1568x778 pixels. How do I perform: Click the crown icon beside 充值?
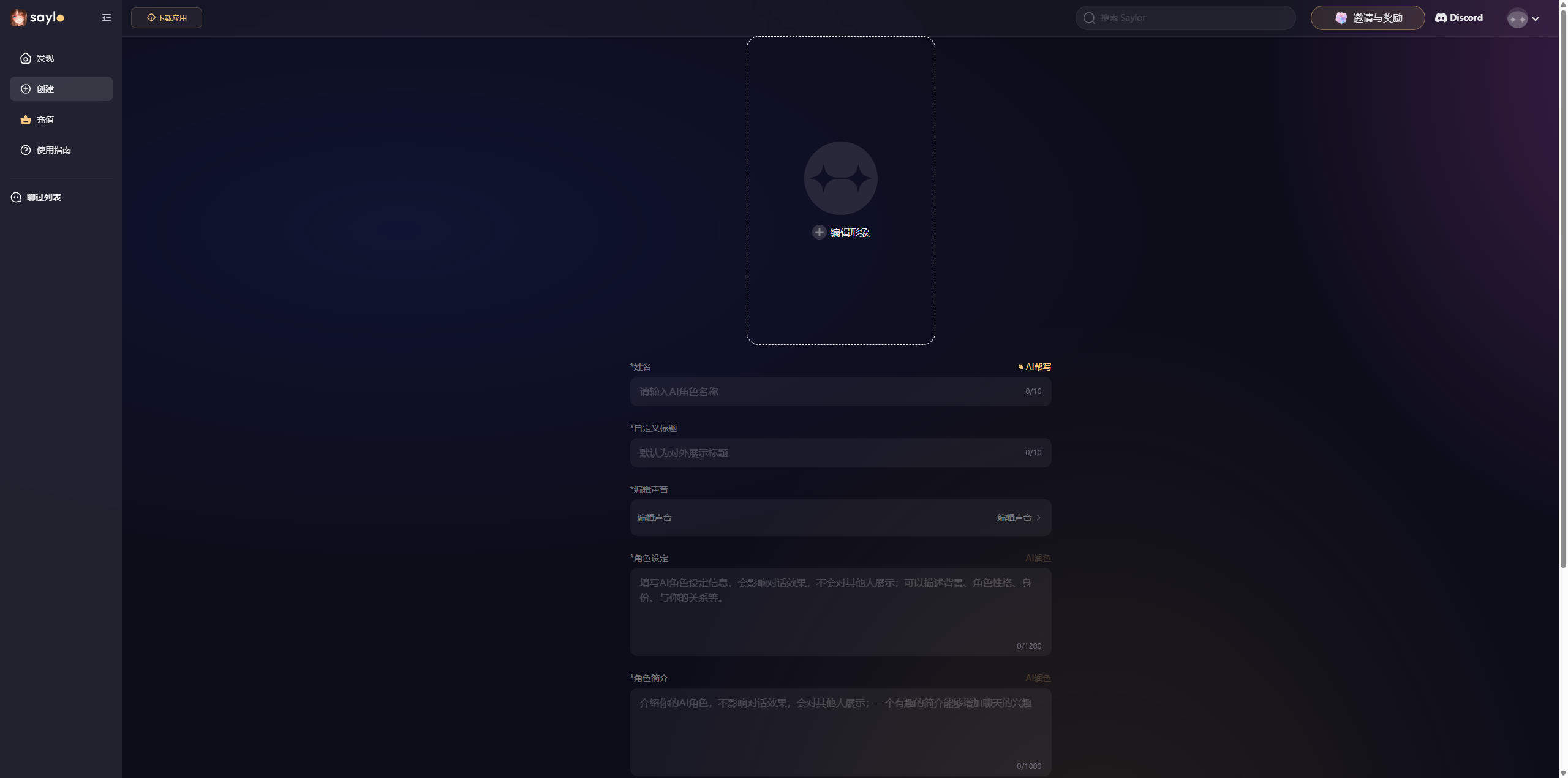(x=26, y=119)
